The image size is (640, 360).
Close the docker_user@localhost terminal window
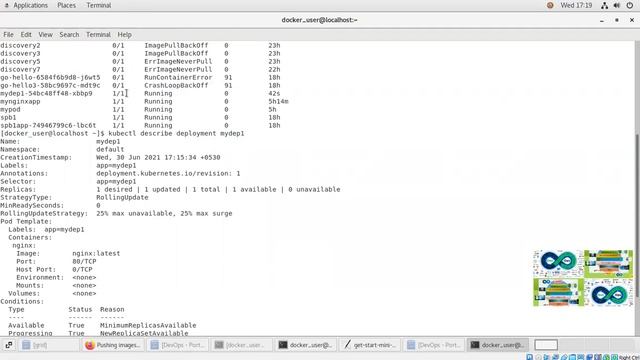[x=632, y=20]
